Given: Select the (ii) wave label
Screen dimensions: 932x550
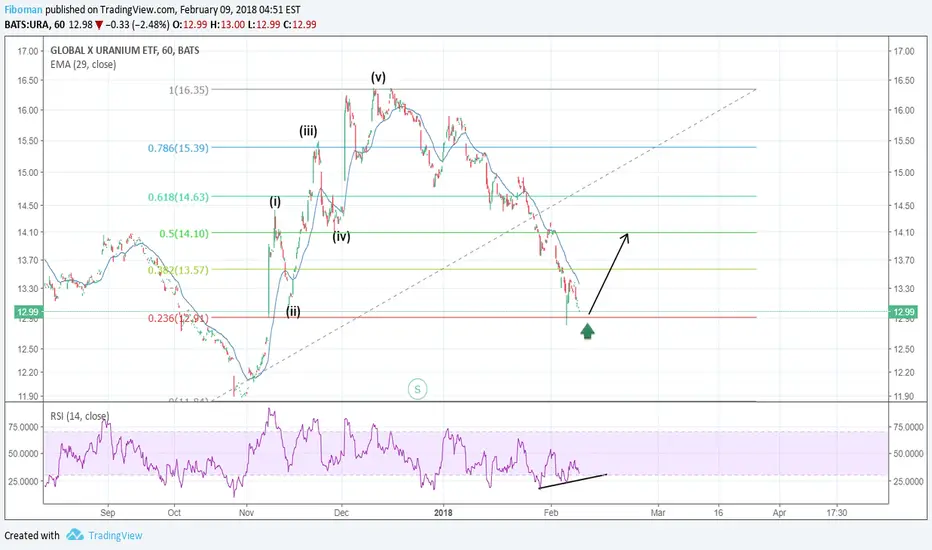Looking at the screenshot, I should pyautogui.click(x=293, y=311).
